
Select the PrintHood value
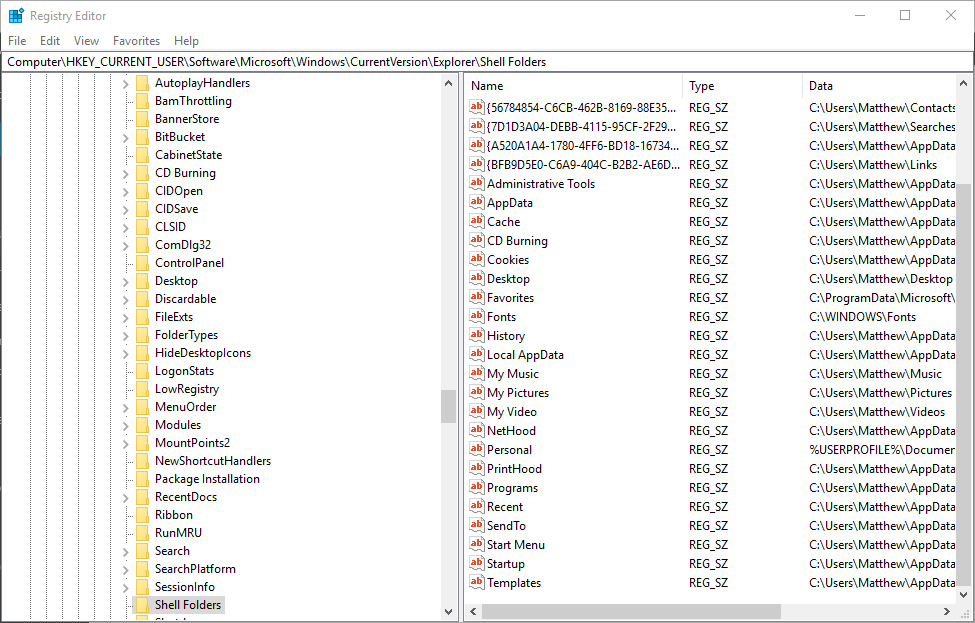514,468
